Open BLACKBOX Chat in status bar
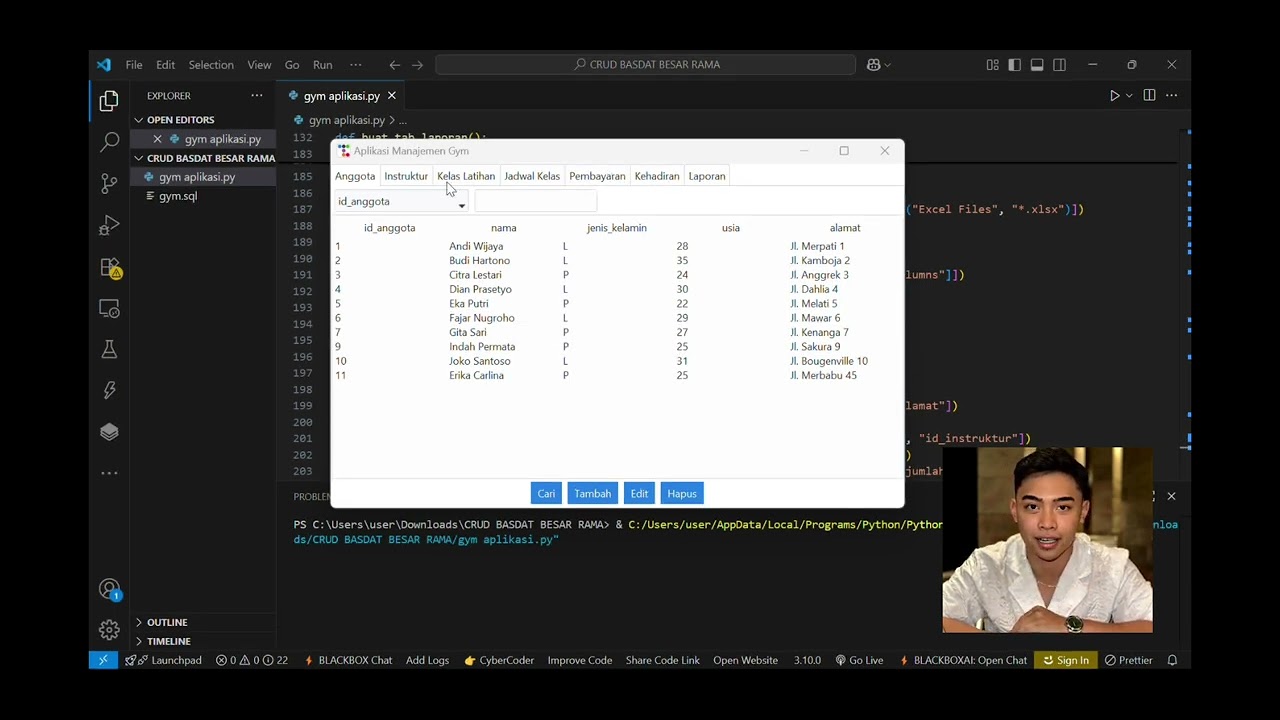The image size is (1280, 720). (x=348, y=660)
